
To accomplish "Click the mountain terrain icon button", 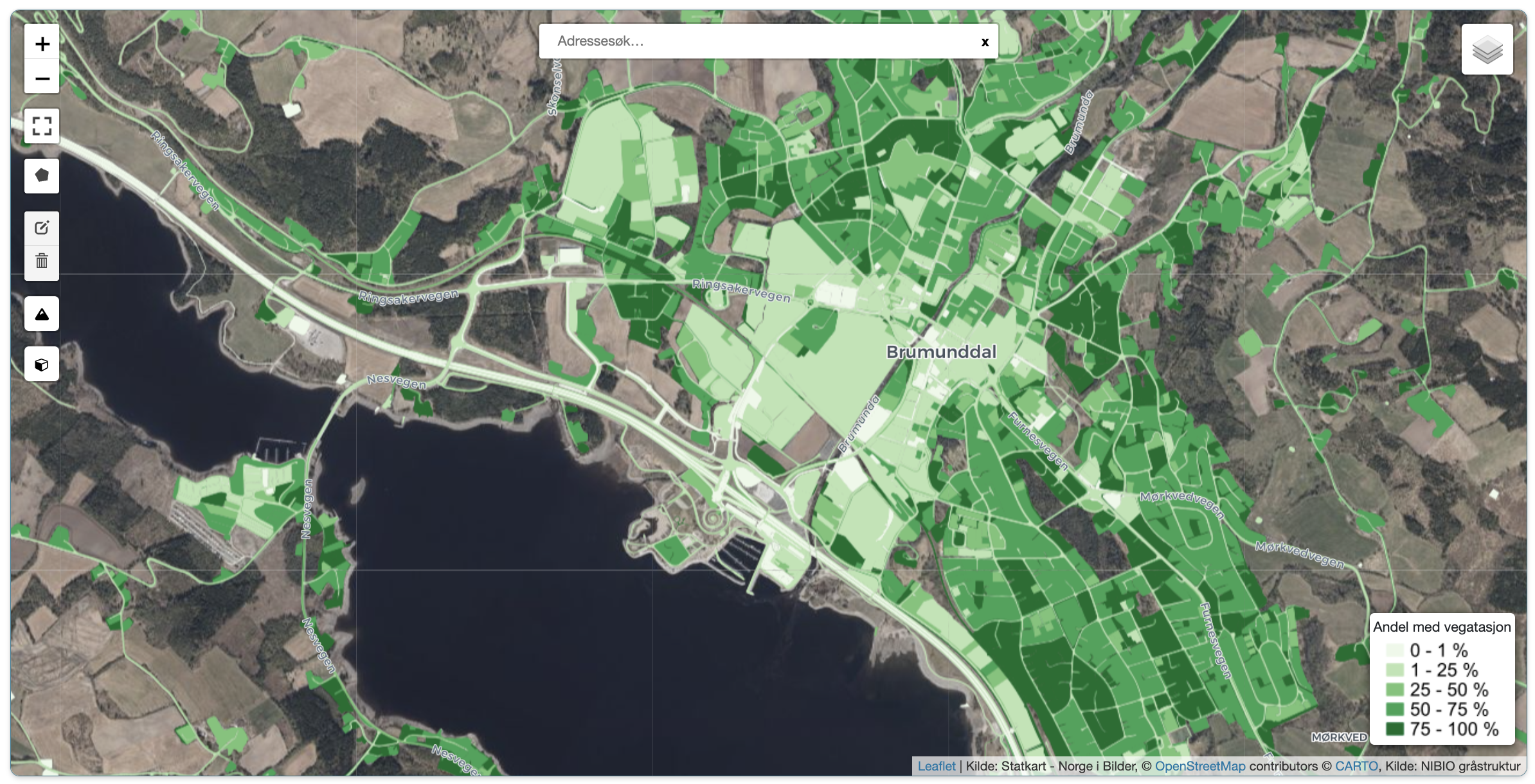I will click(x=42, y=314).
